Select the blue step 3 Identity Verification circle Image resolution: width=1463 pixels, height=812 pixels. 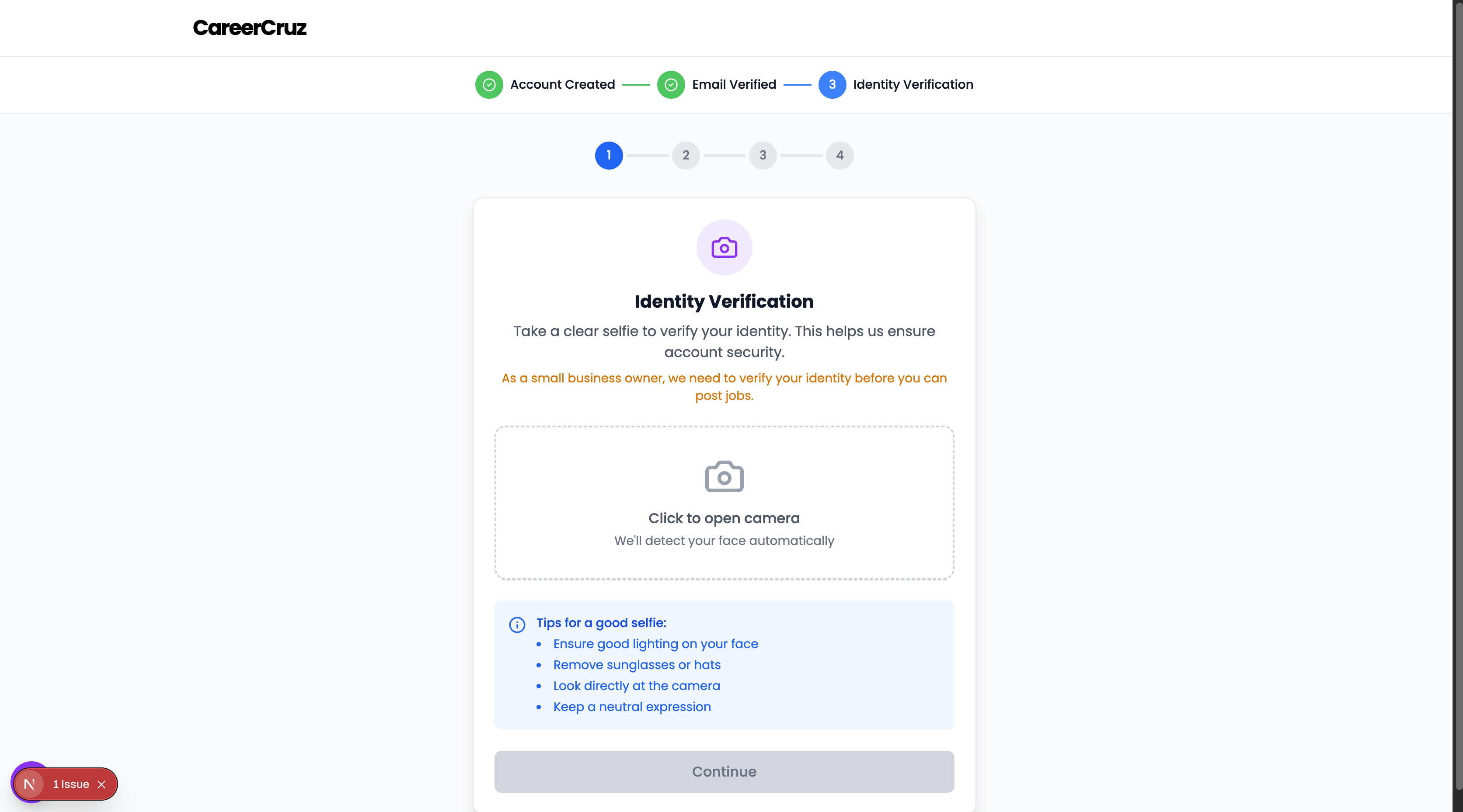tap(832, 85)
